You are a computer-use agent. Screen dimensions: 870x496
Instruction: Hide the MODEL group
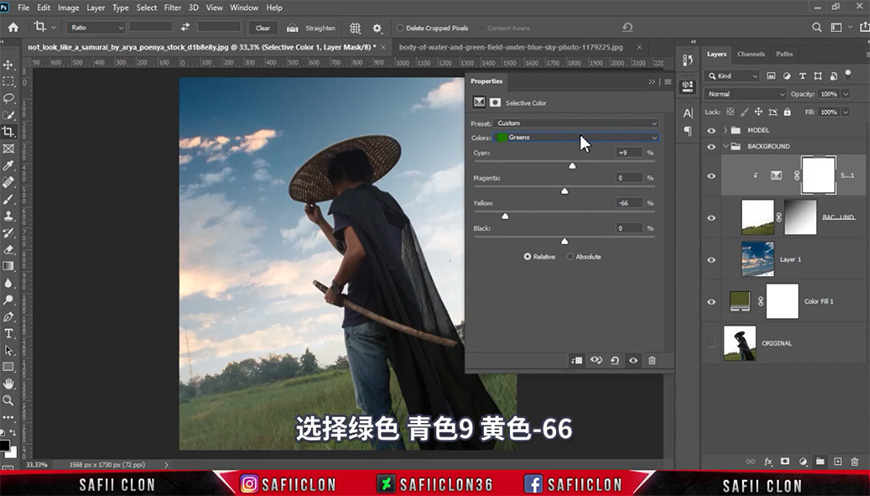(x=711, y=130)
